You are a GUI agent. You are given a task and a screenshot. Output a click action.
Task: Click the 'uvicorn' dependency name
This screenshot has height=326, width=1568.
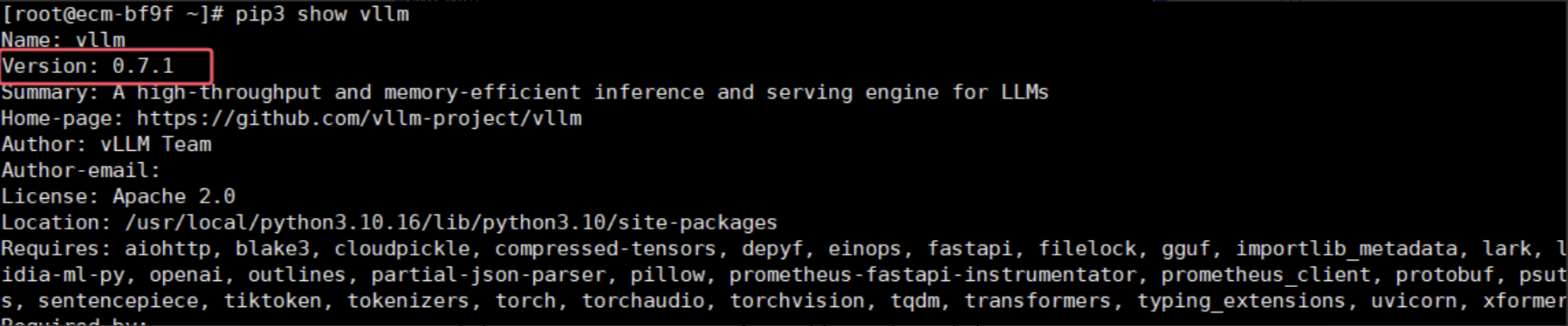tap(1413, 301)
